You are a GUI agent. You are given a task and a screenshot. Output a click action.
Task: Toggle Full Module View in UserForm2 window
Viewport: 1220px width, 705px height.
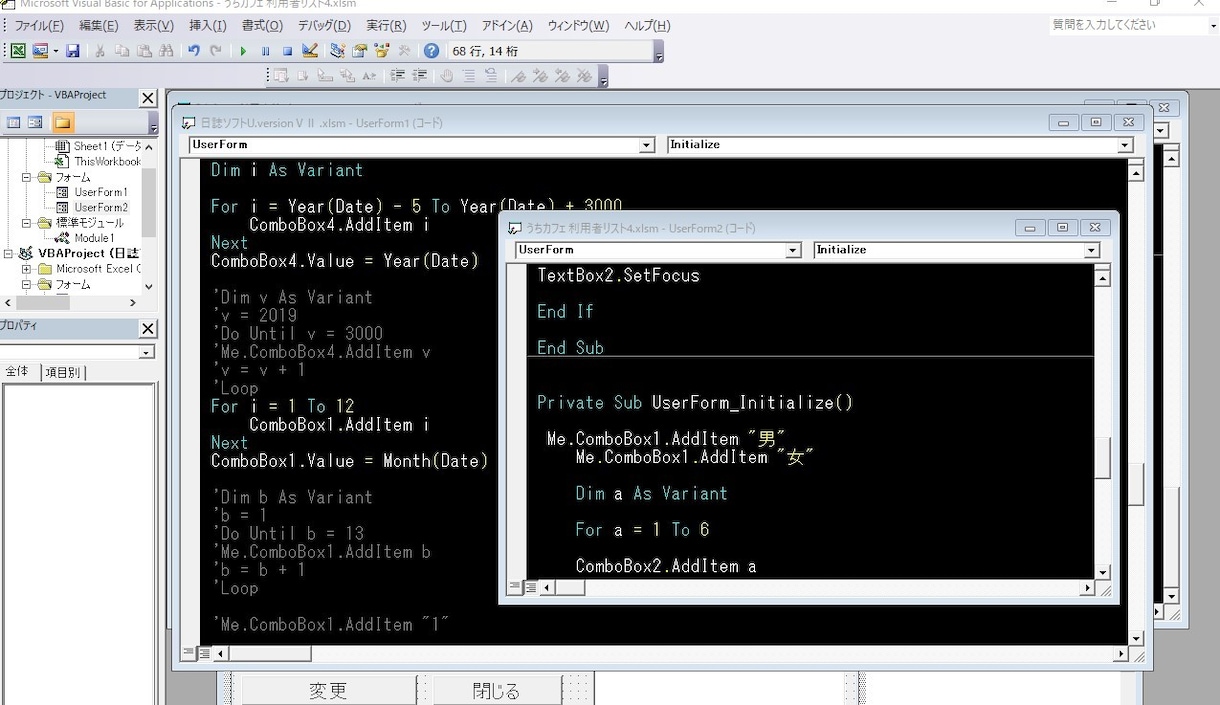point(531,588)
